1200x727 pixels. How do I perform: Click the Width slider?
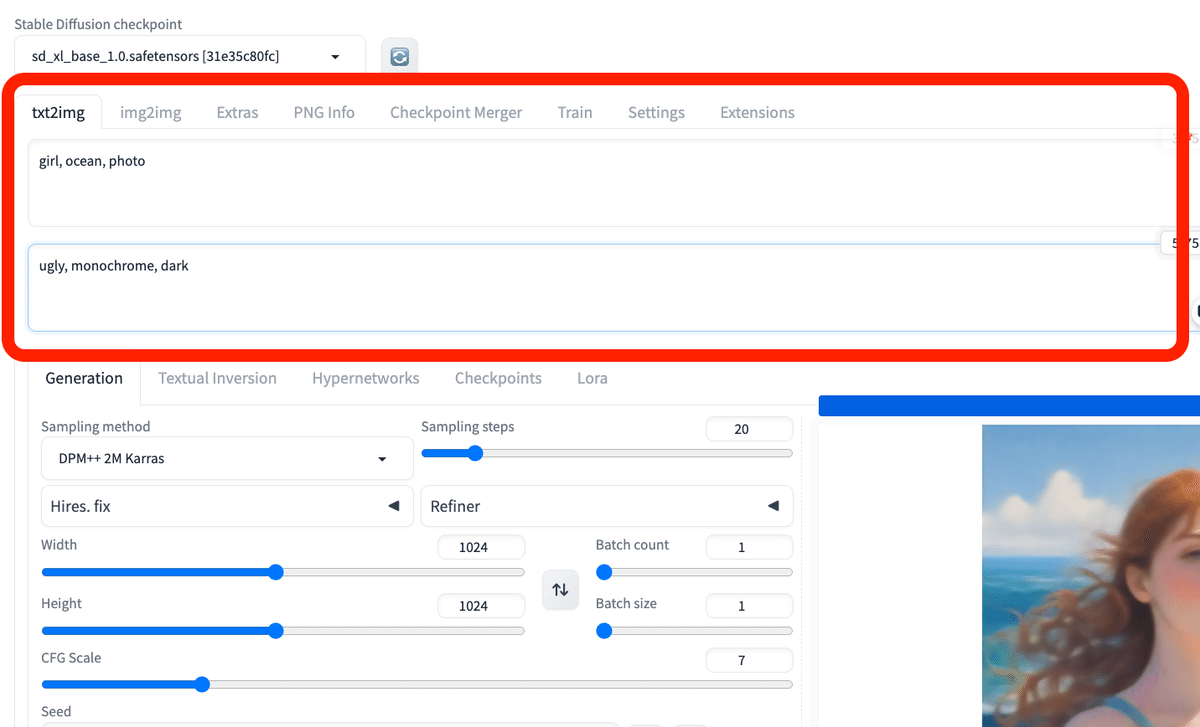coord(283,572)
